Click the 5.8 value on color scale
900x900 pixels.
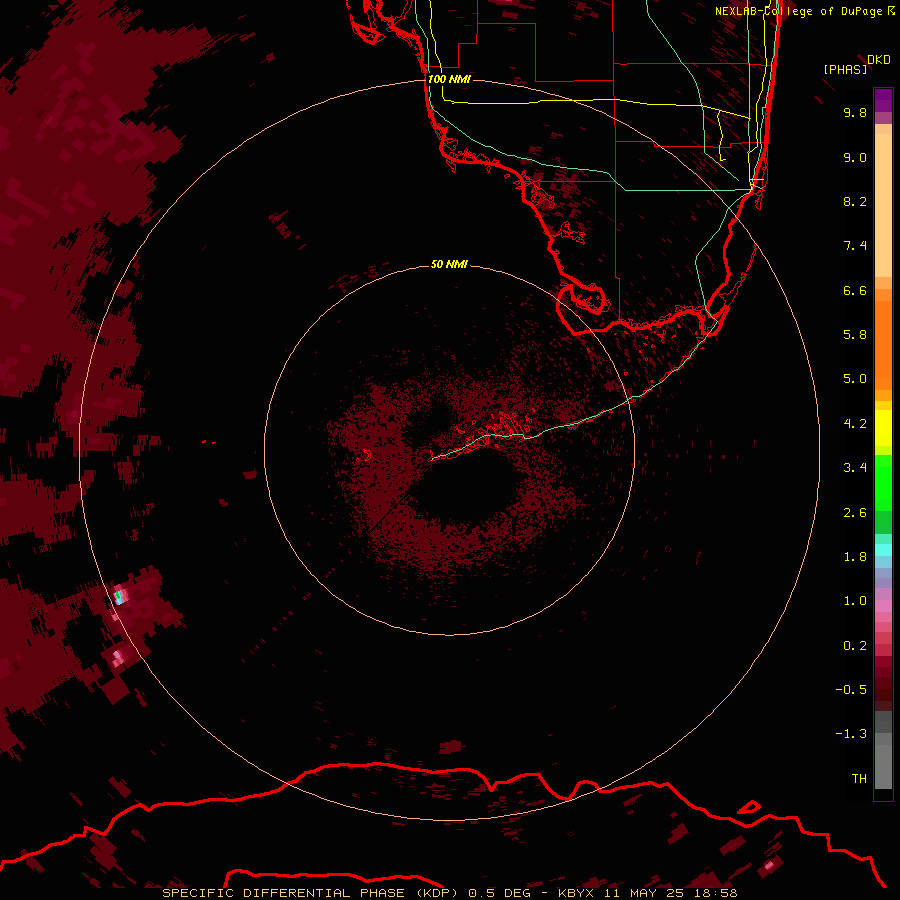click(855, 335)
